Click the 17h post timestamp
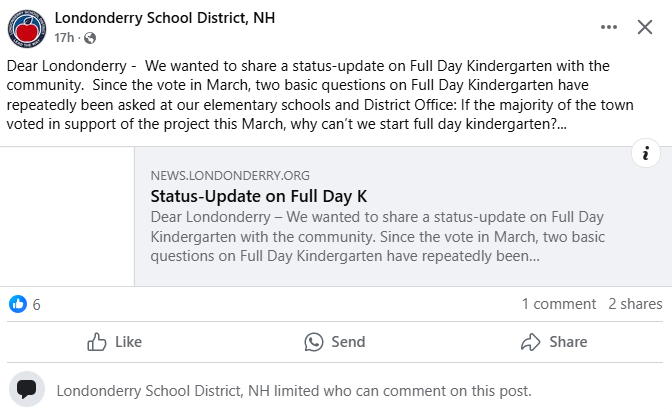Screen dimensions: 672x412 [x=64, y=38]
